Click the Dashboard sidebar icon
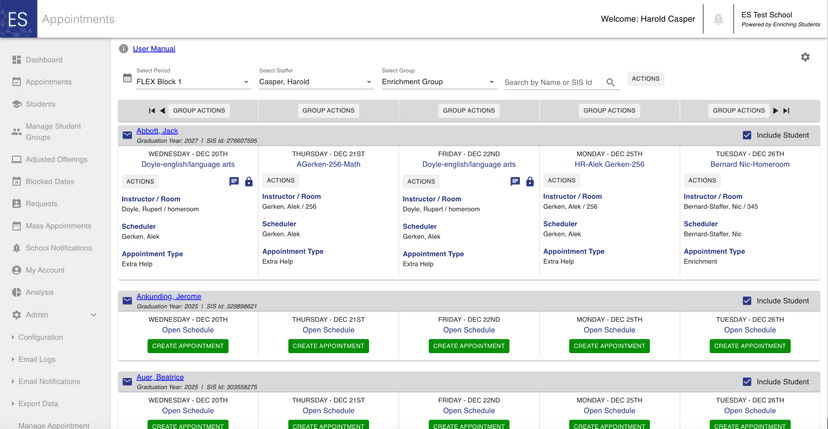 pos(16,60)
